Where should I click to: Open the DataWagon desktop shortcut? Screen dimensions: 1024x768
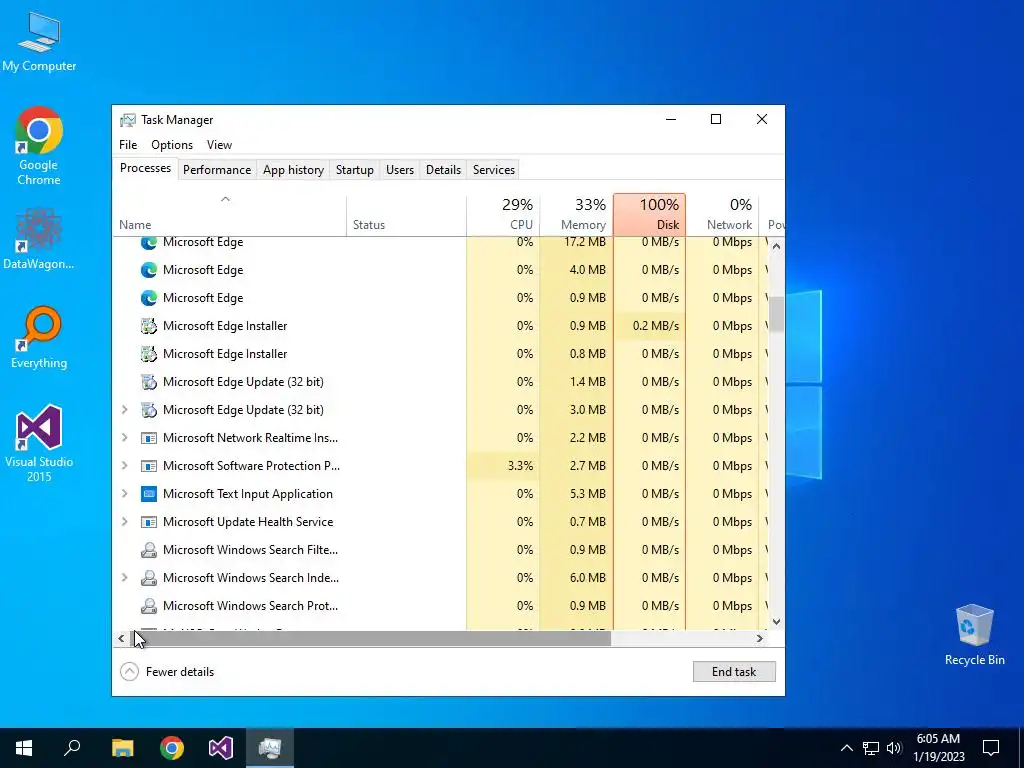[x=39, y=238]
